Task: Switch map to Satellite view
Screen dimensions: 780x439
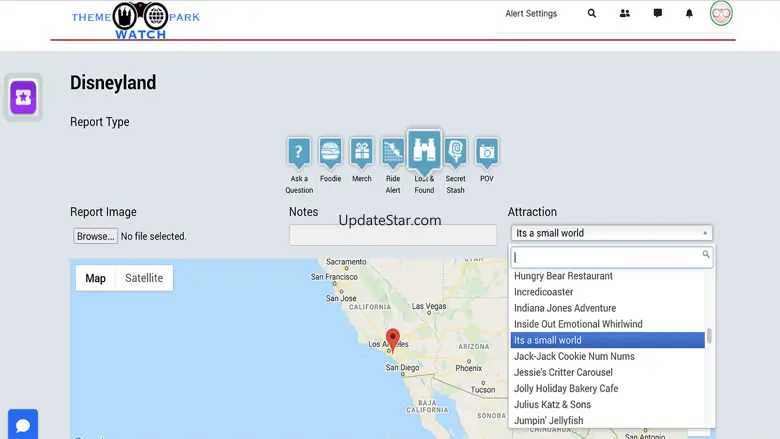Action: 144,278
